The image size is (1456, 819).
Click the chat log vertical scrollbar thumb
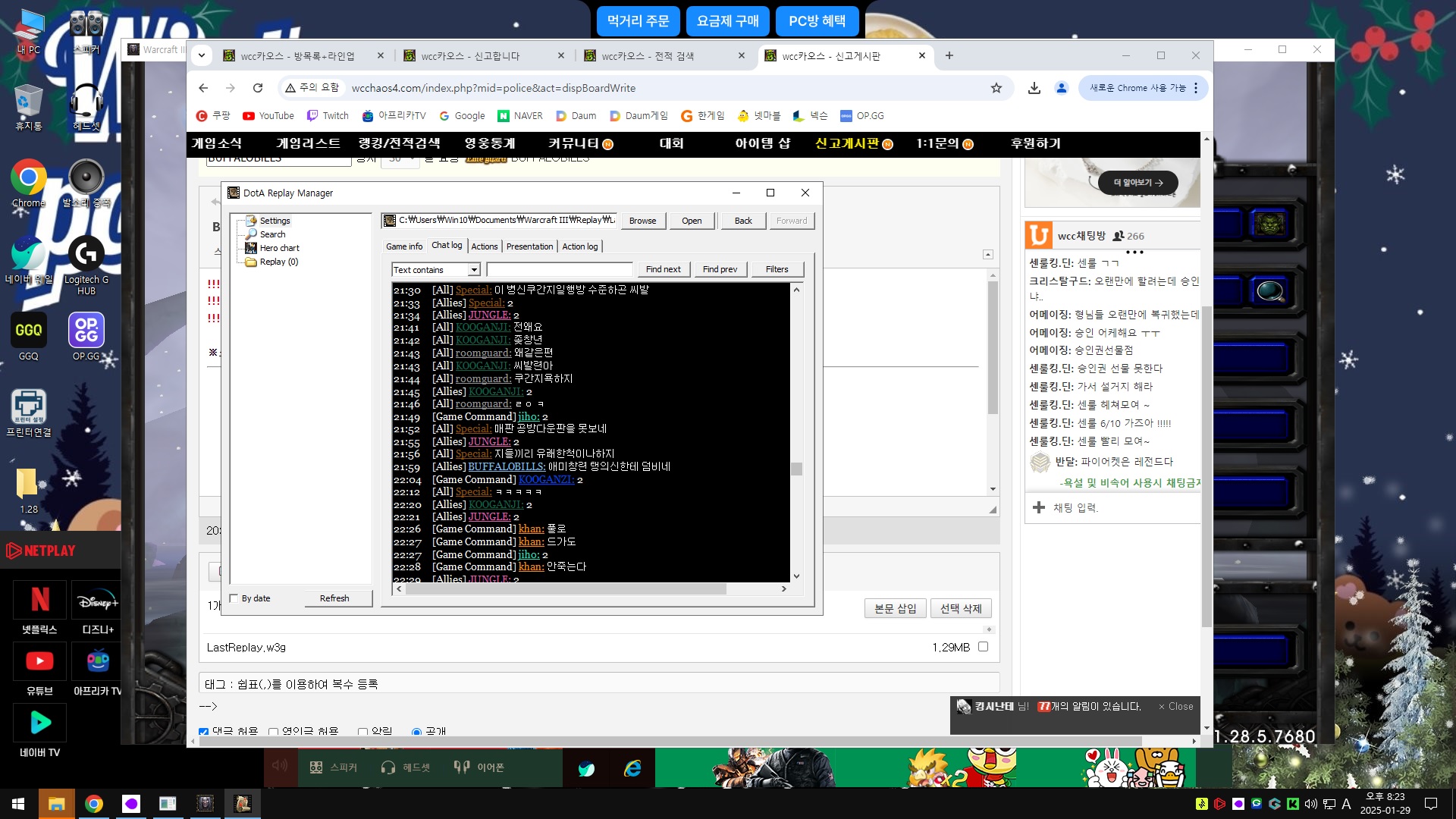tap(796, 469)
